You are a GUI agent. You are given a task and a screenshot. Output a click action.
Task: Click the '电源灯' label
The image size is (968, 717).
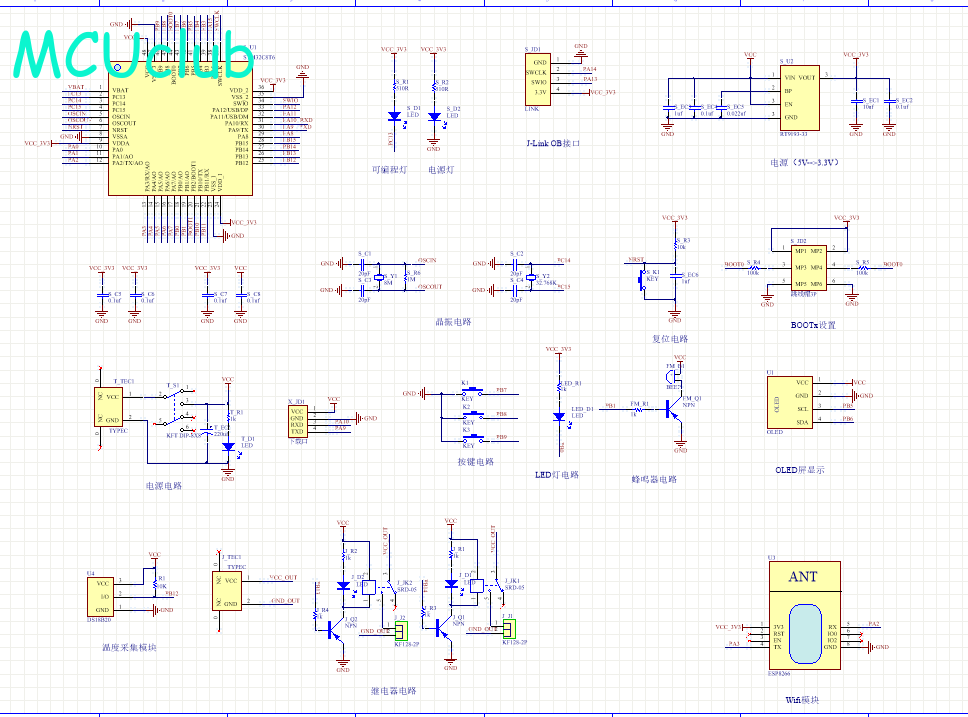[x=441, y=169]
